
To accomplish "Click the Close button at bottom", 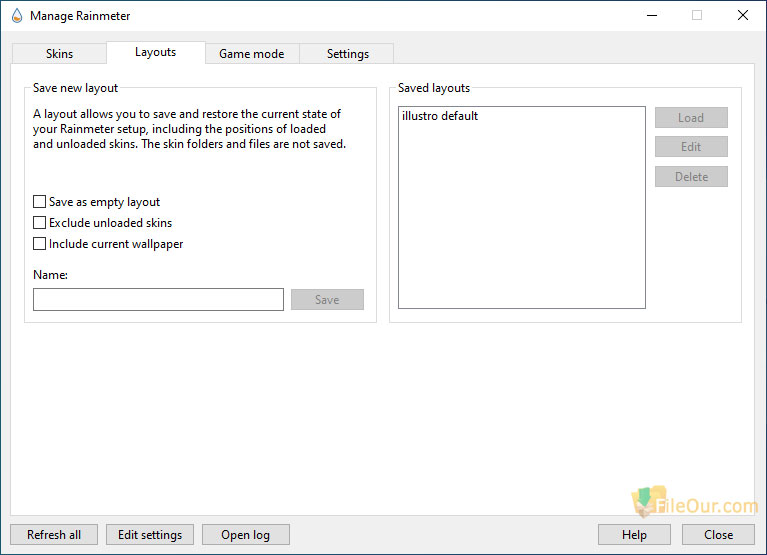I will click(x=718, y=534).
